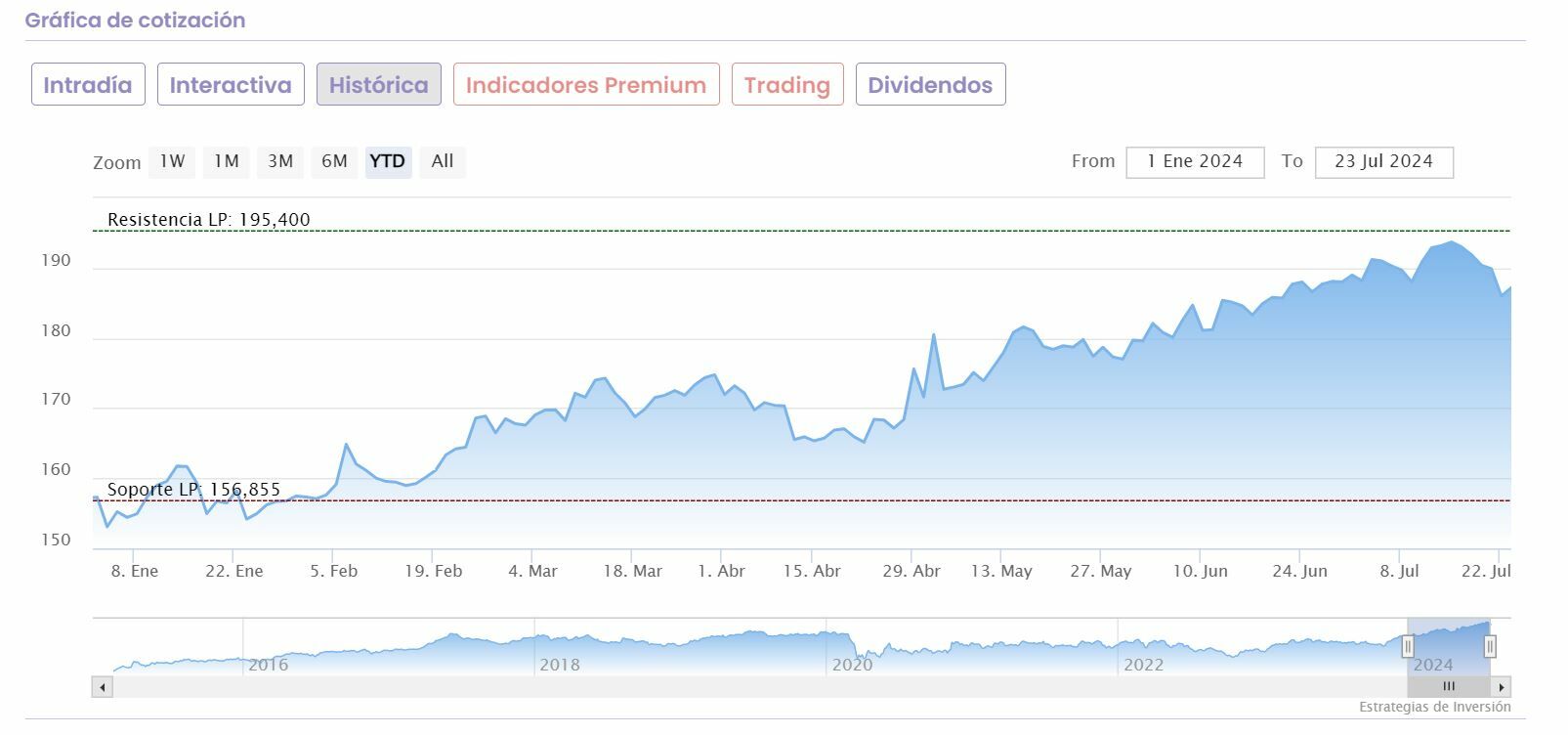Viewport: 1568px width, 735px height.
Task: Open the Estrategias de Inversión credit link
Action: [1434, 707]
